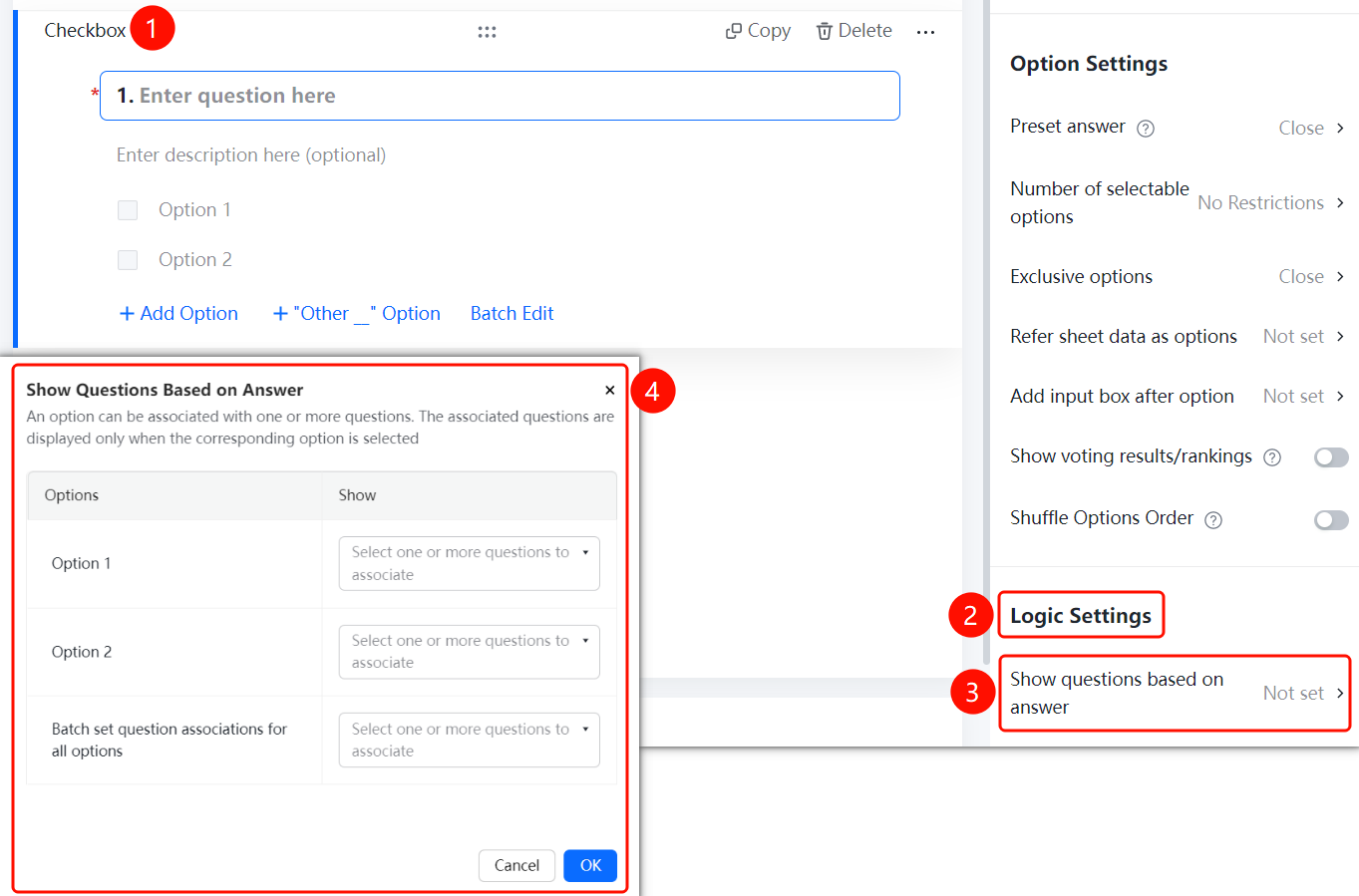The width and height of the screenshot is (1359, 896).
Task: Open the associate questions dropdown for Option 1
Action: (x=470, y=563)
